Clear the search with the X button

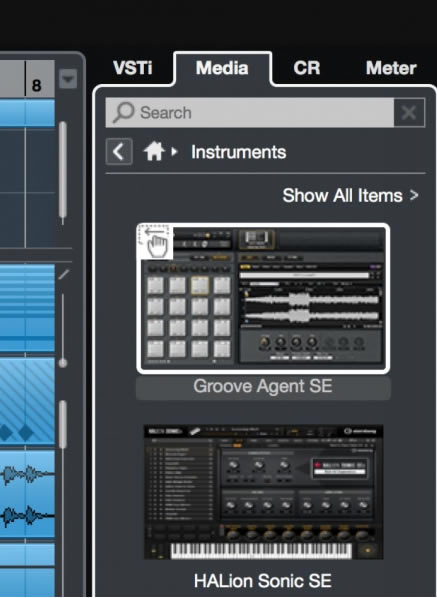pyautogui.click(x=409, y=113)
